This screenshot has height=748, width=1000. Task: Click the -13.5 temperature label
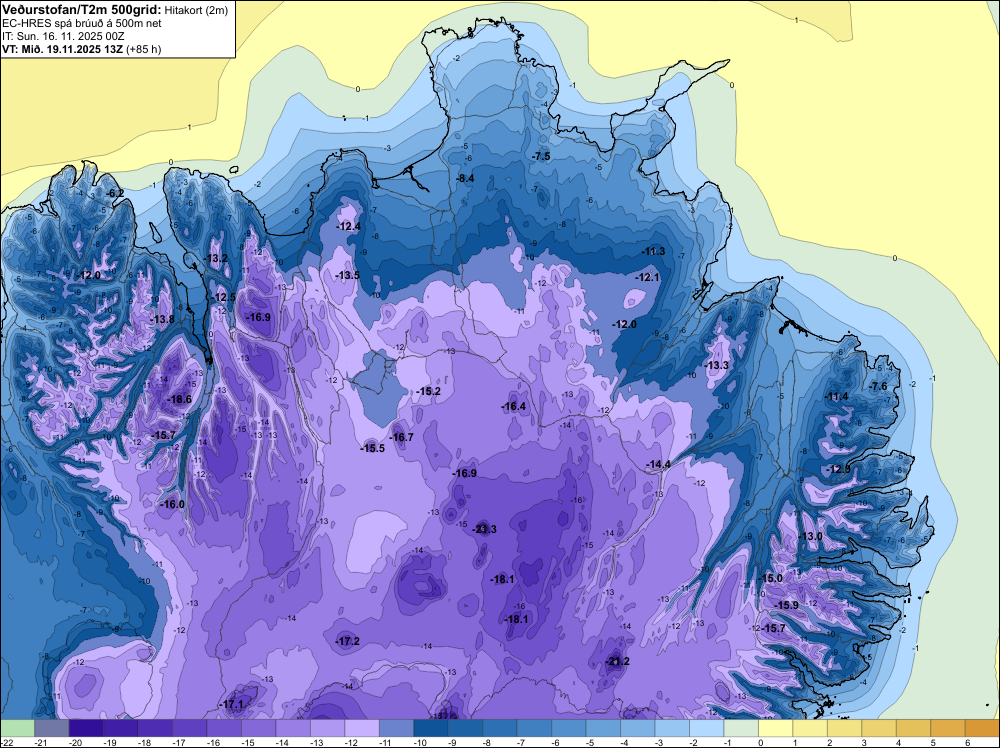click(348, 275)
